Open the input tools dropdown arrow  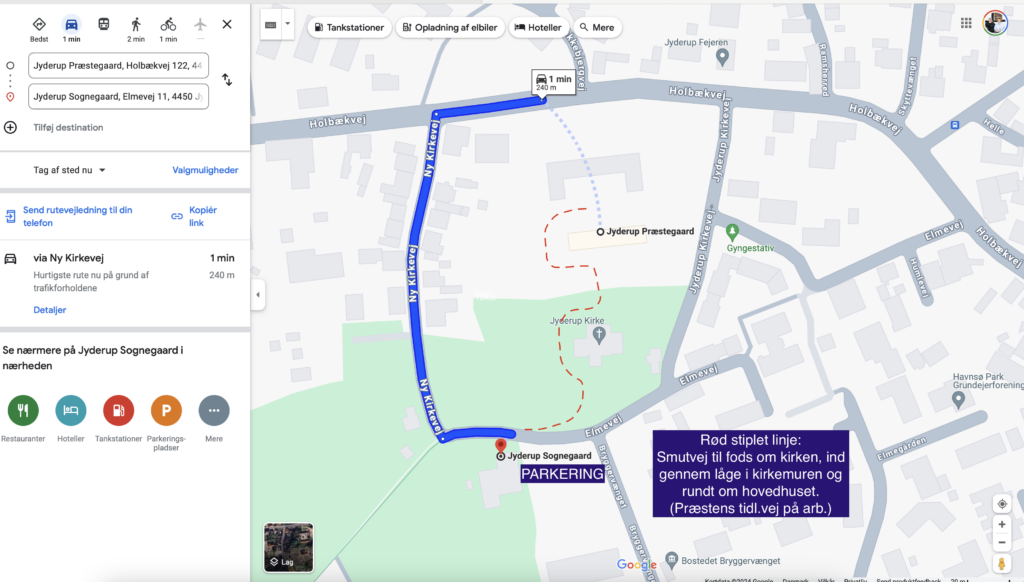click(x=287, y=24)
